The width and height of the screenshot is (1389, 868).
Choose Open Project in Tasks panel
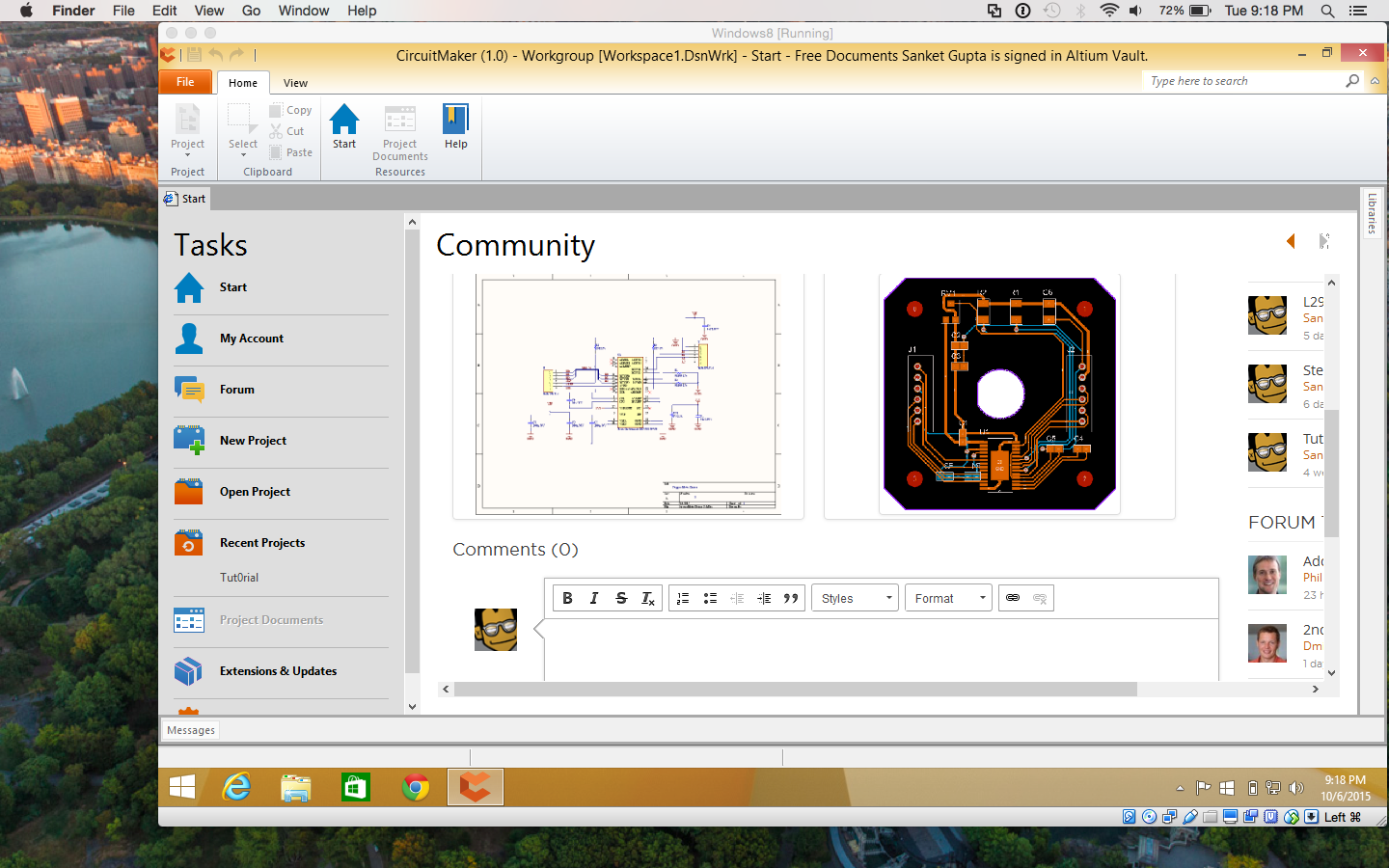[x=255, y=492]
